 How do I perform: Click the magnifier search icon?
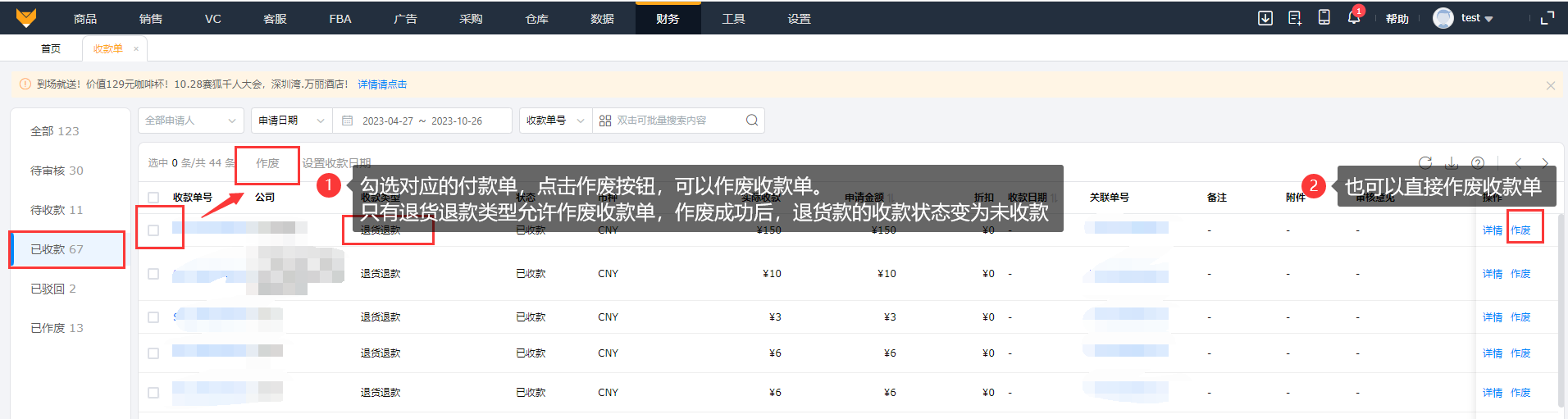752,121
